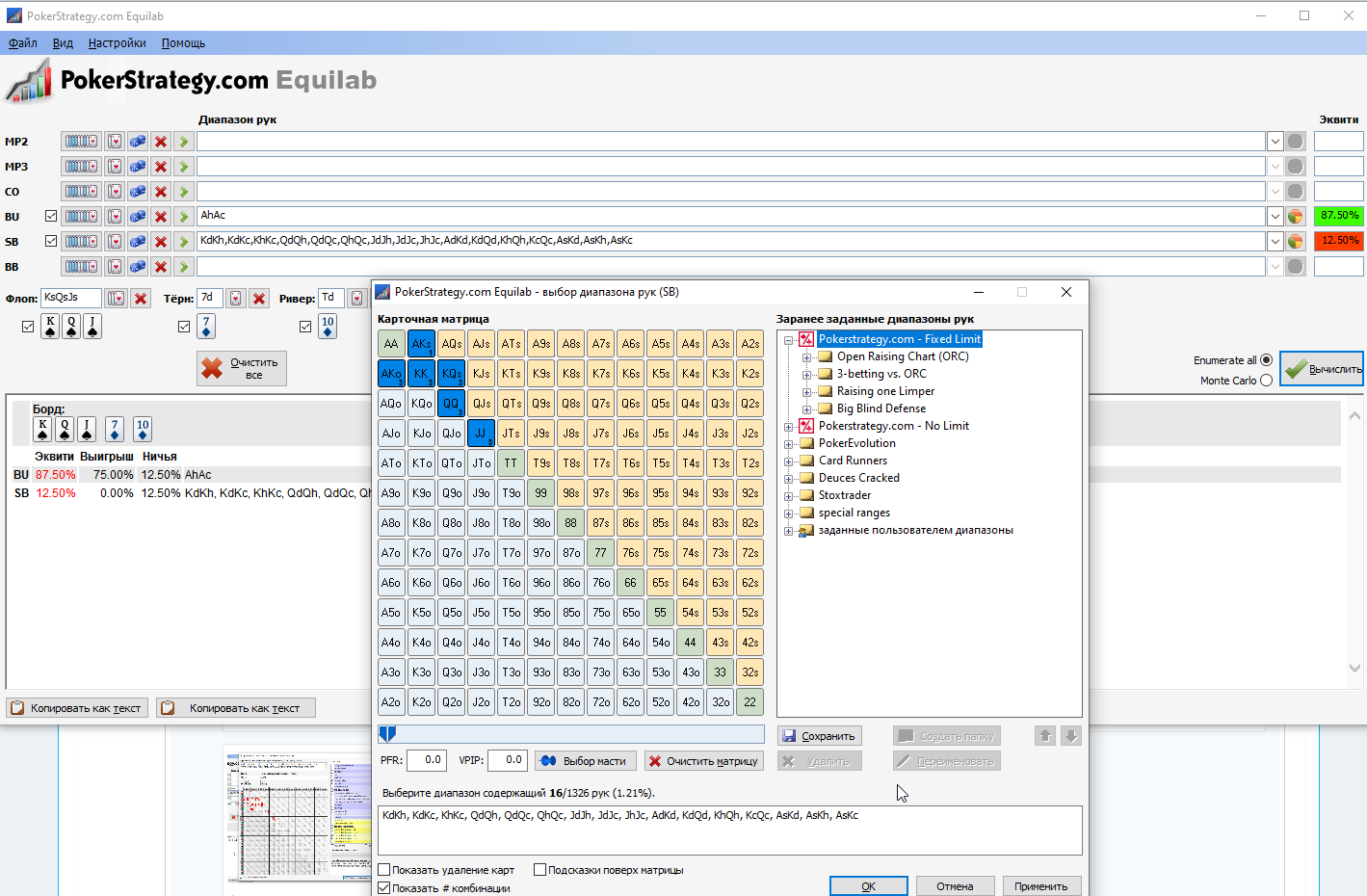1367x896 pixels.
Task: Clear the CO row with red X
Action: [x=161, y=192]
